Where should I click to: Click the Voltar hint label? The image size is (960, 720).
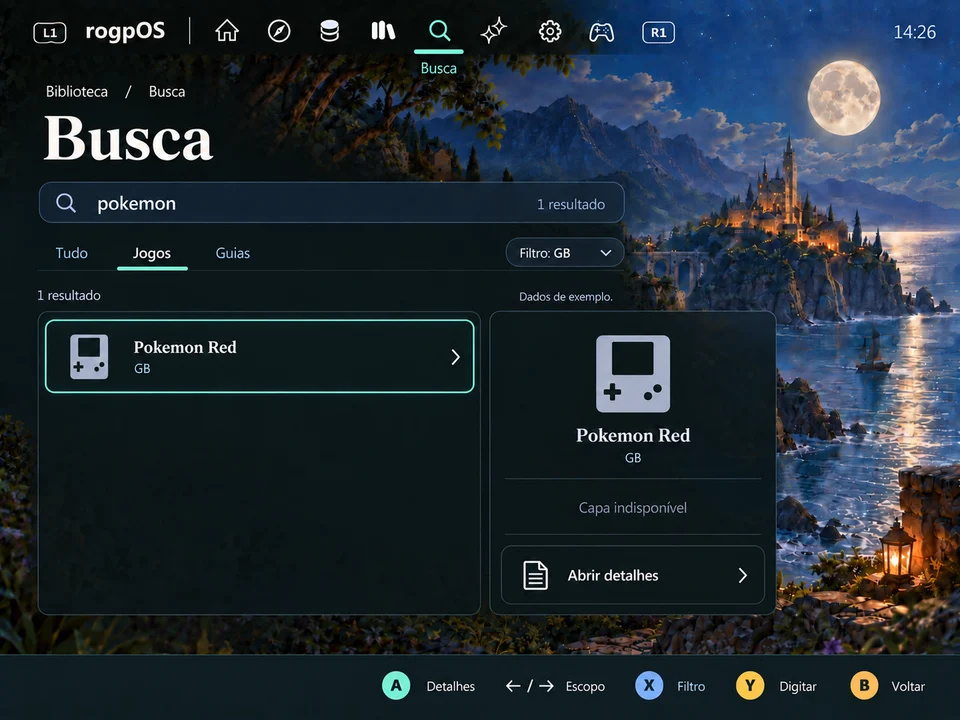point(908,686)
